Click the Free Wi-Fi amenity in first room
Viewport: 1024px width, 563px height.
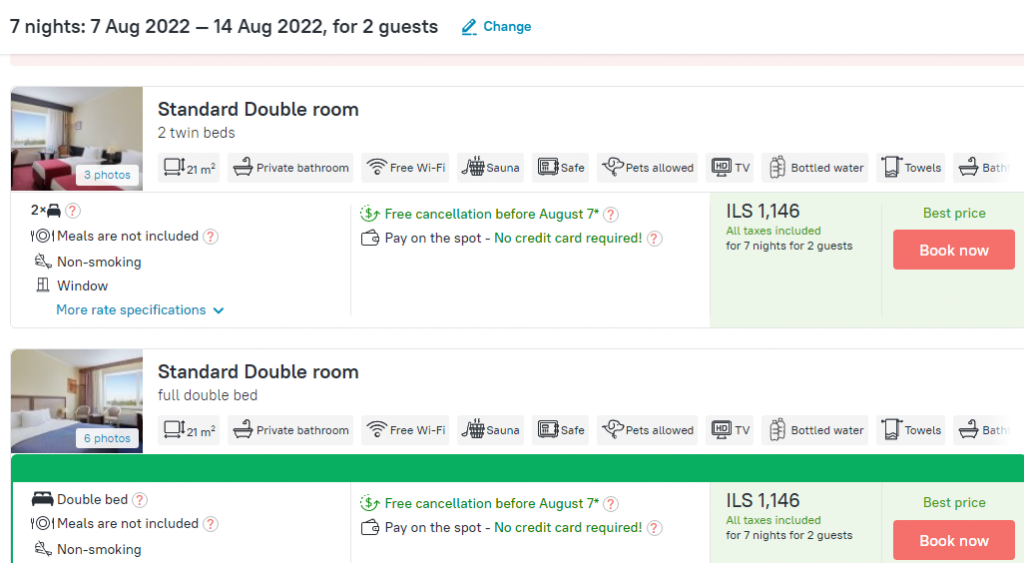405,168
